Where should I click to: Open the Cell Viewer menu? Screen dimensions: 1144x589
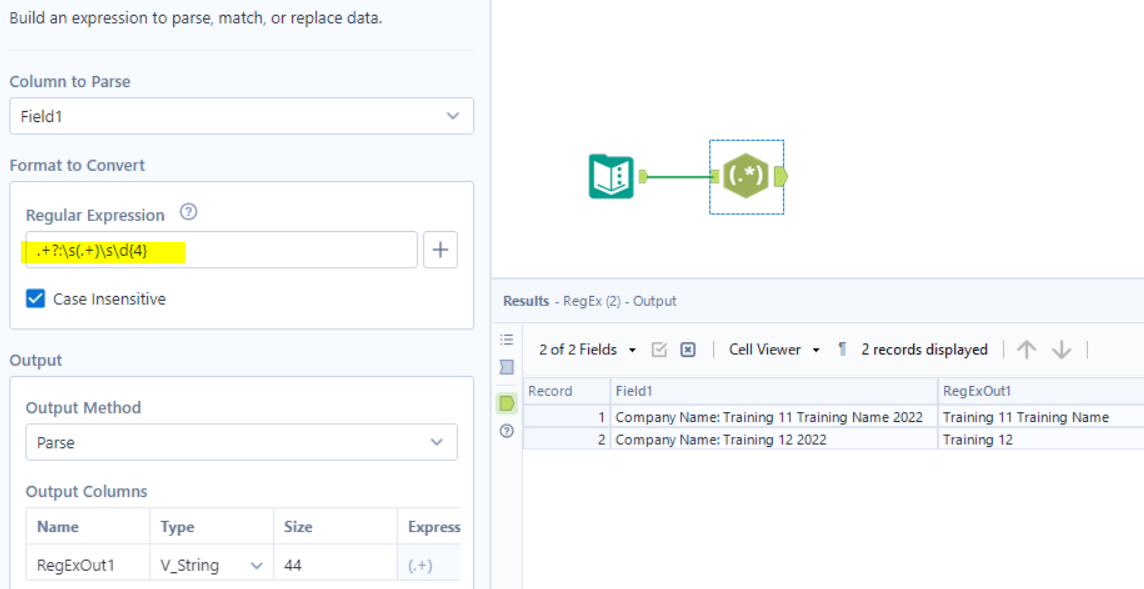point(773,349)
